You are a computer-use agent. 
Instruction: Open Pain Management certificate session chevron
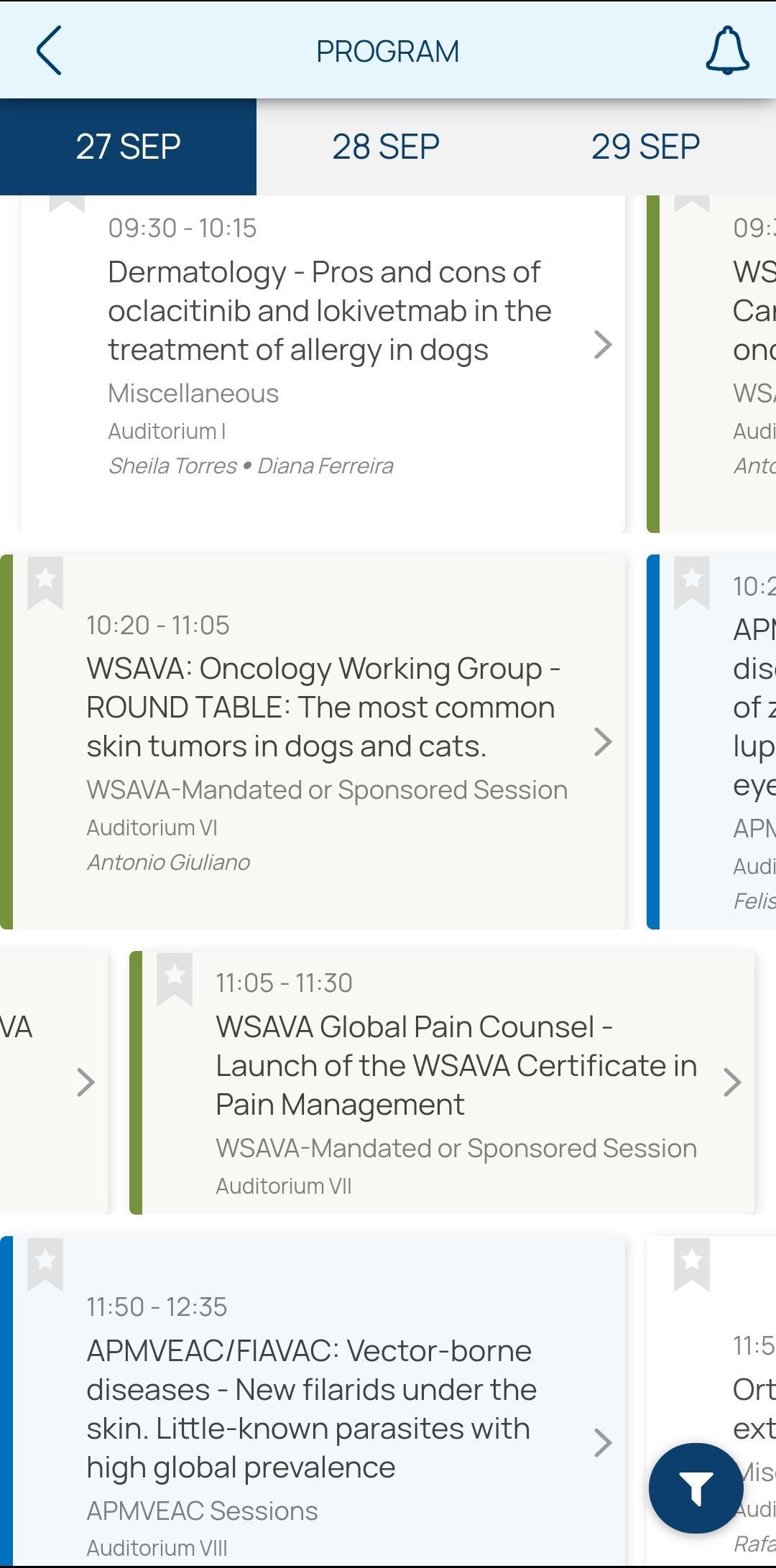tap(732, 1082)
